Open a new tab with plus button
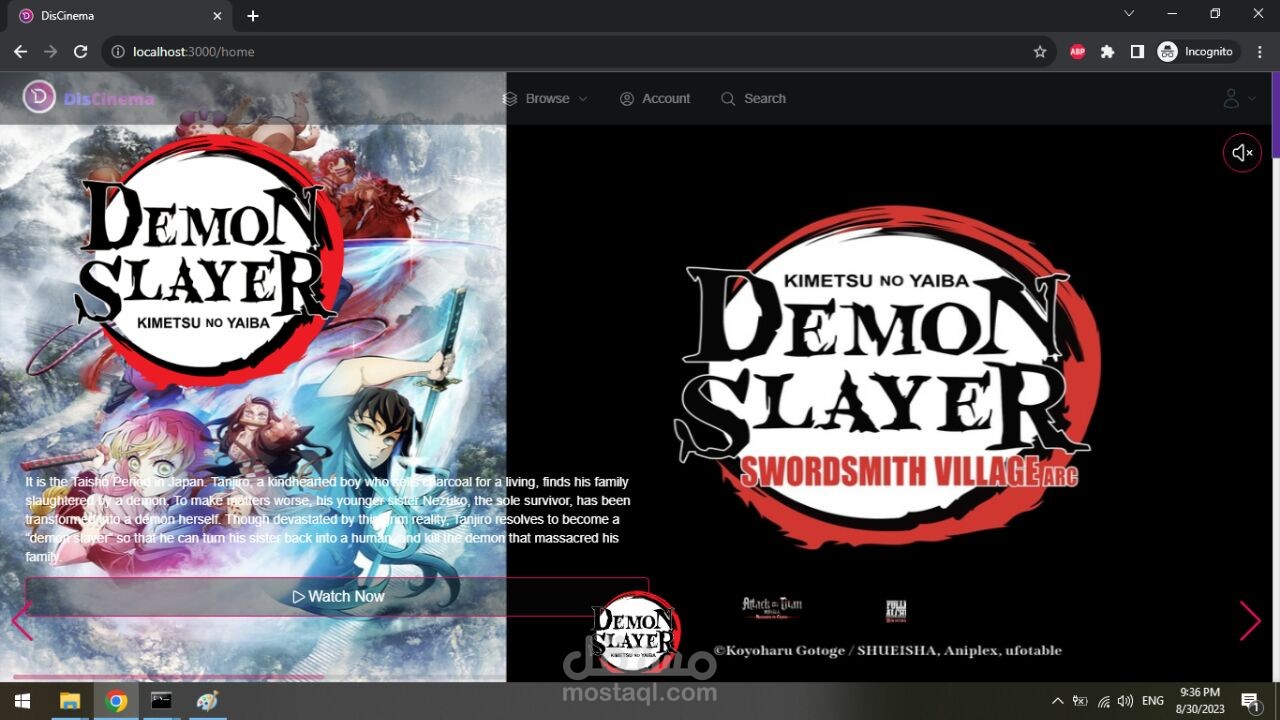The height and width of the screenshot is (720, 1280). 253,16
